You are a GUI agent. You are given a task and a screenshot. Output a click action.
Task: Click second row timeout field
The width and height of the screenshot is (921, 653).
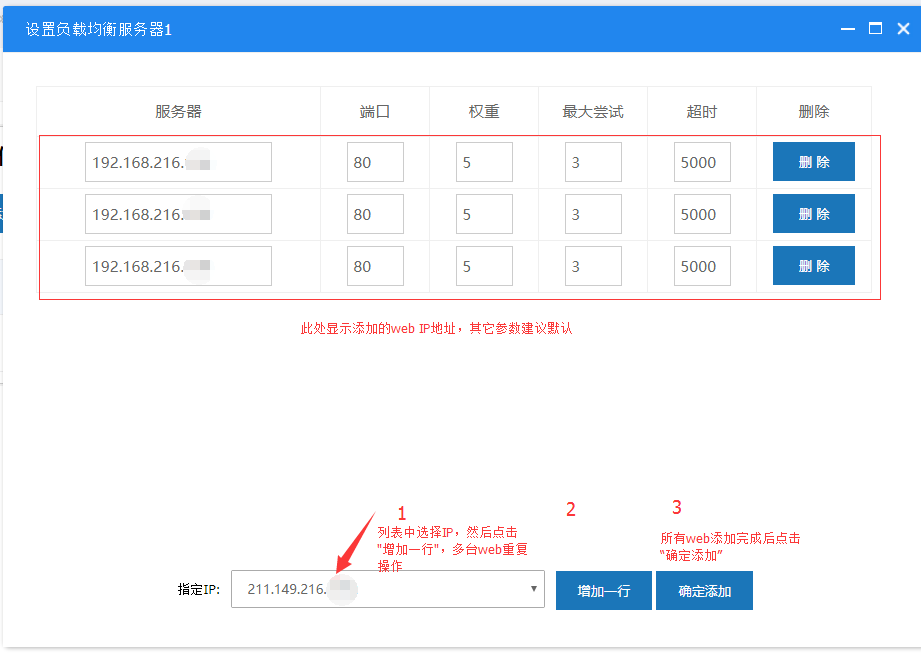click(702, 214)
